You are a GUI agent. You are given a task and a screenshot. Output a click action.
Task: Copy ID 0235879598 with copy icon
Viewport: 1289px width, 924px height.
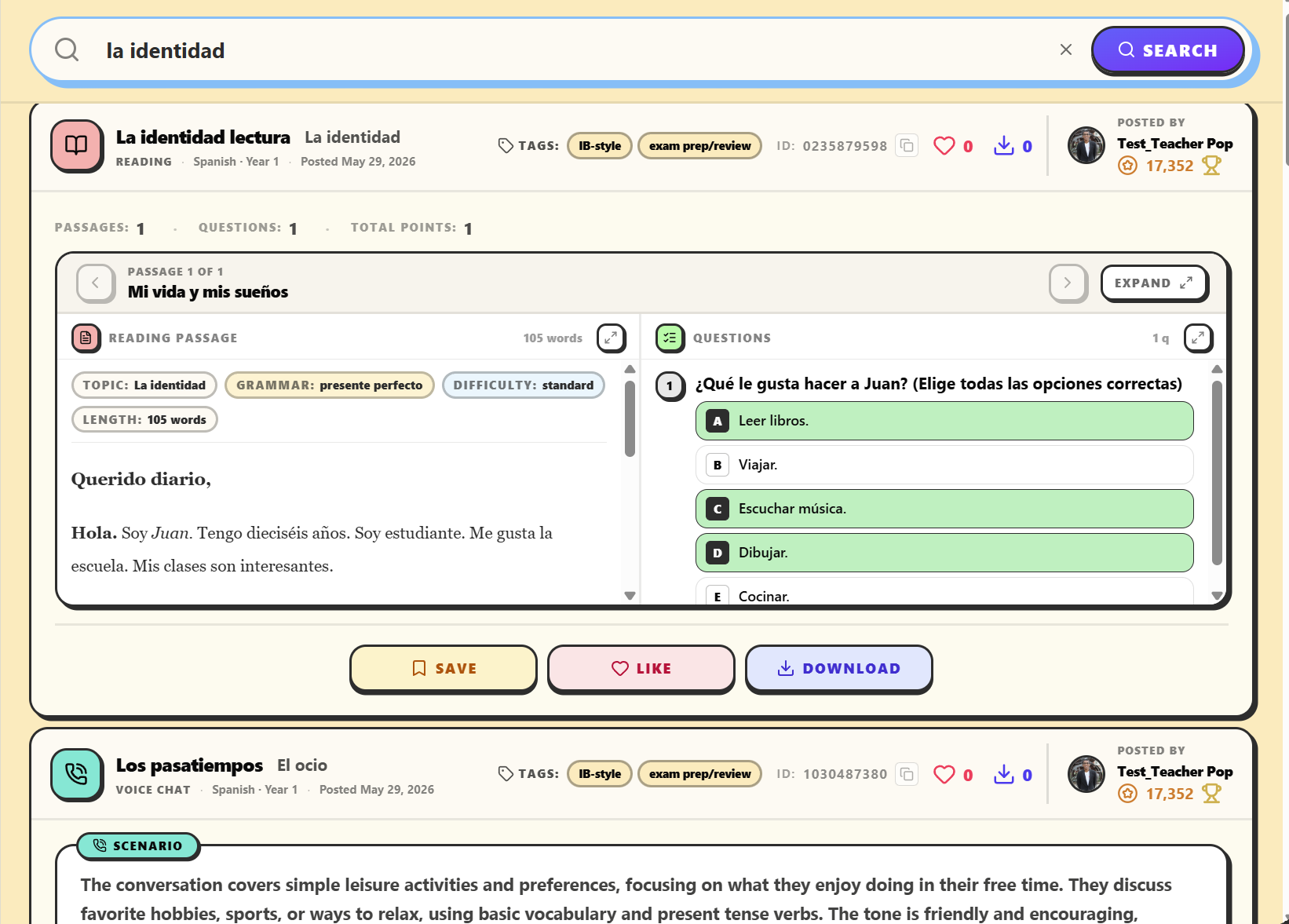coord(907,146)
